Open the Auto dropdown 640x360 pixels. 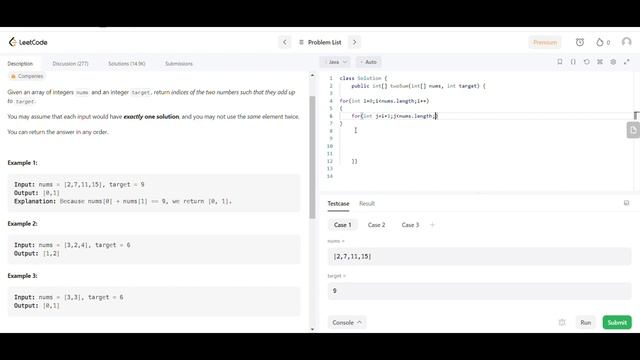pos(369,62)
